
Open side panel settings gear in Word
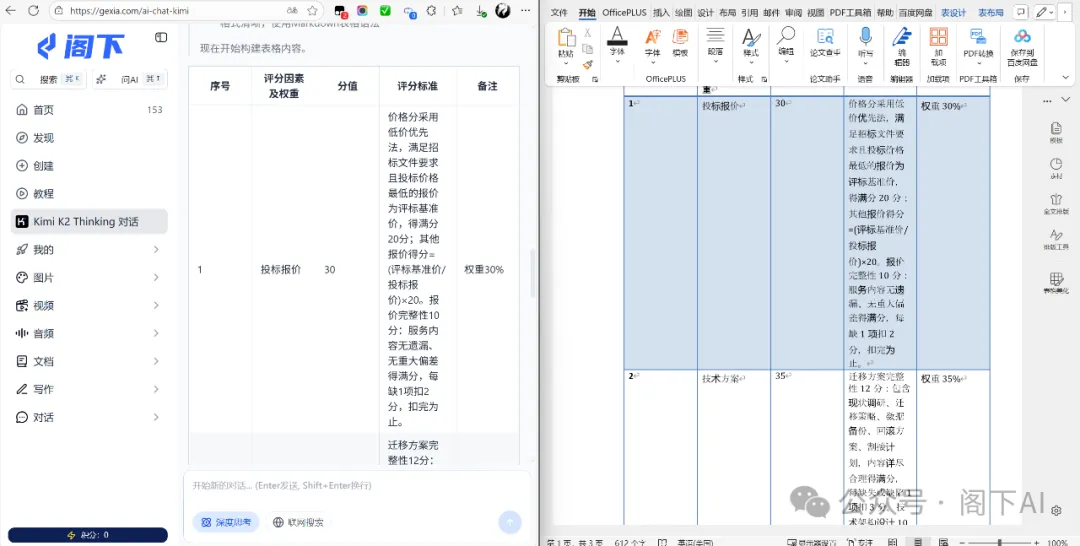tap(1056, 510)
